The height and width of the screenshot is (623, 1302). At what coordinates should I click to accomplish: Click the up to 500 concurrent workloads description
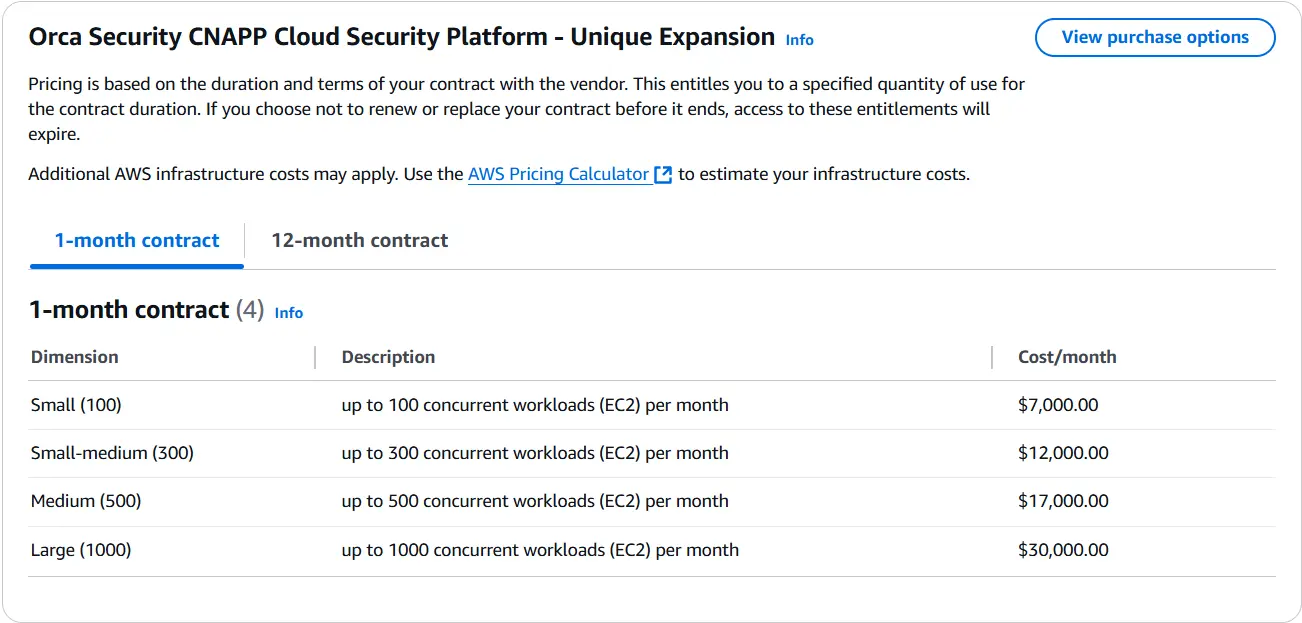click(x=535, y=501)
